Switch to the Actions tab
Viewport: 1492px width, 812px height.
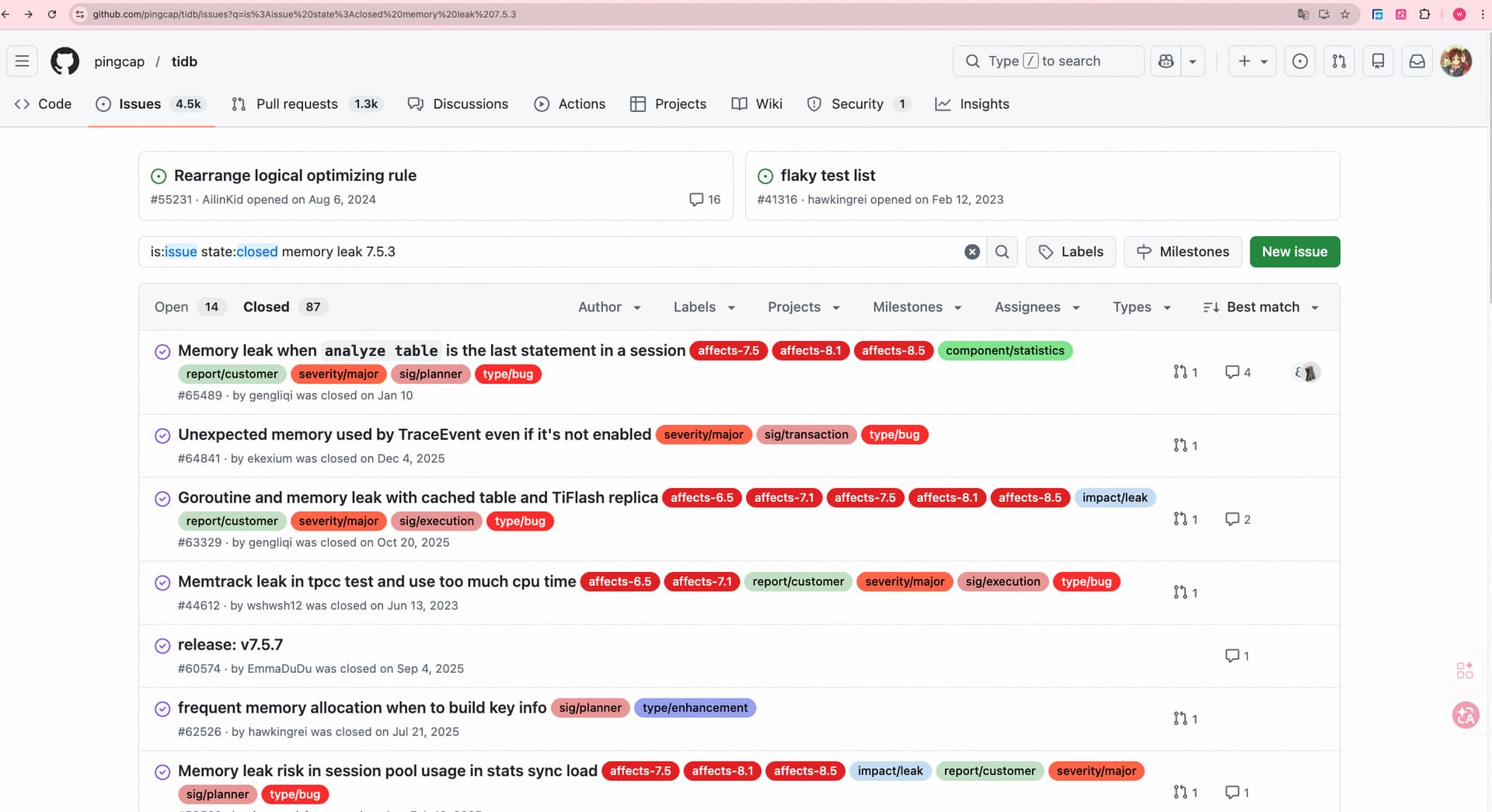(570, 104)
